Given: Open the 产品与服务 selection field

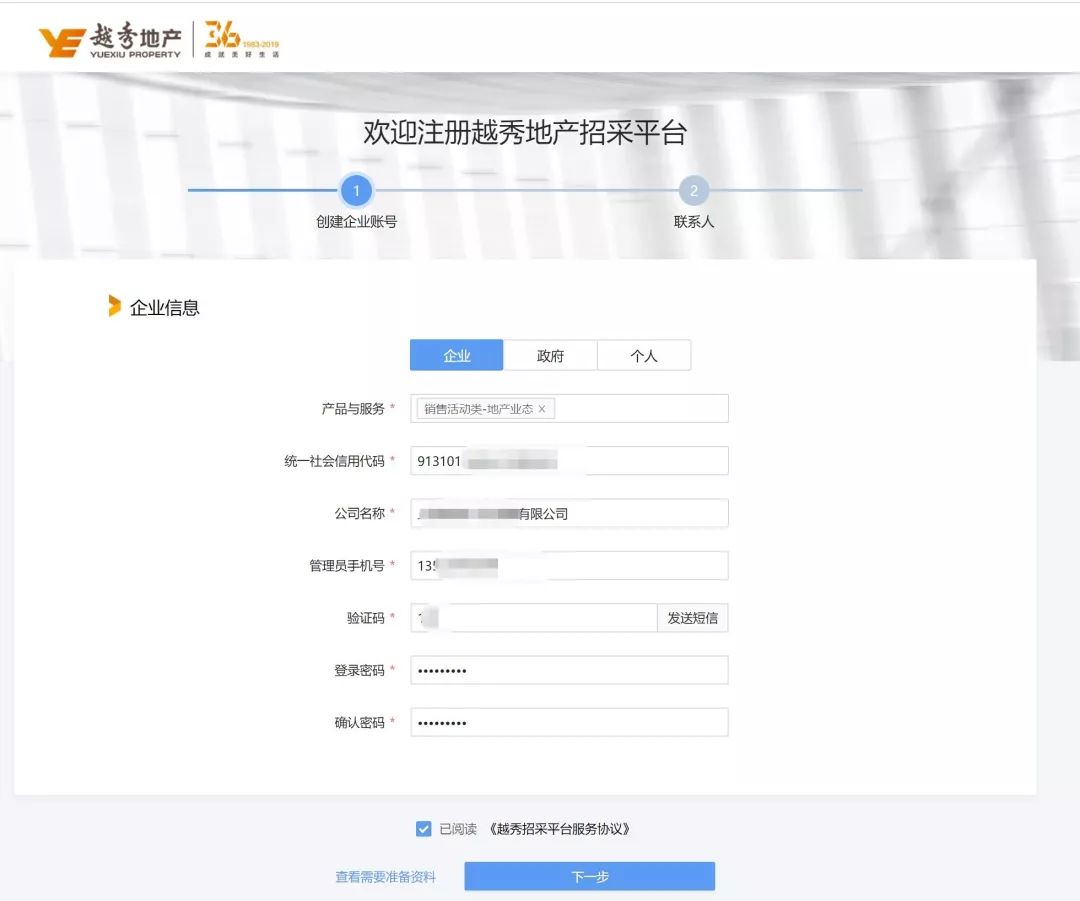Looking at the screenshot, I should tap(569, 408).
